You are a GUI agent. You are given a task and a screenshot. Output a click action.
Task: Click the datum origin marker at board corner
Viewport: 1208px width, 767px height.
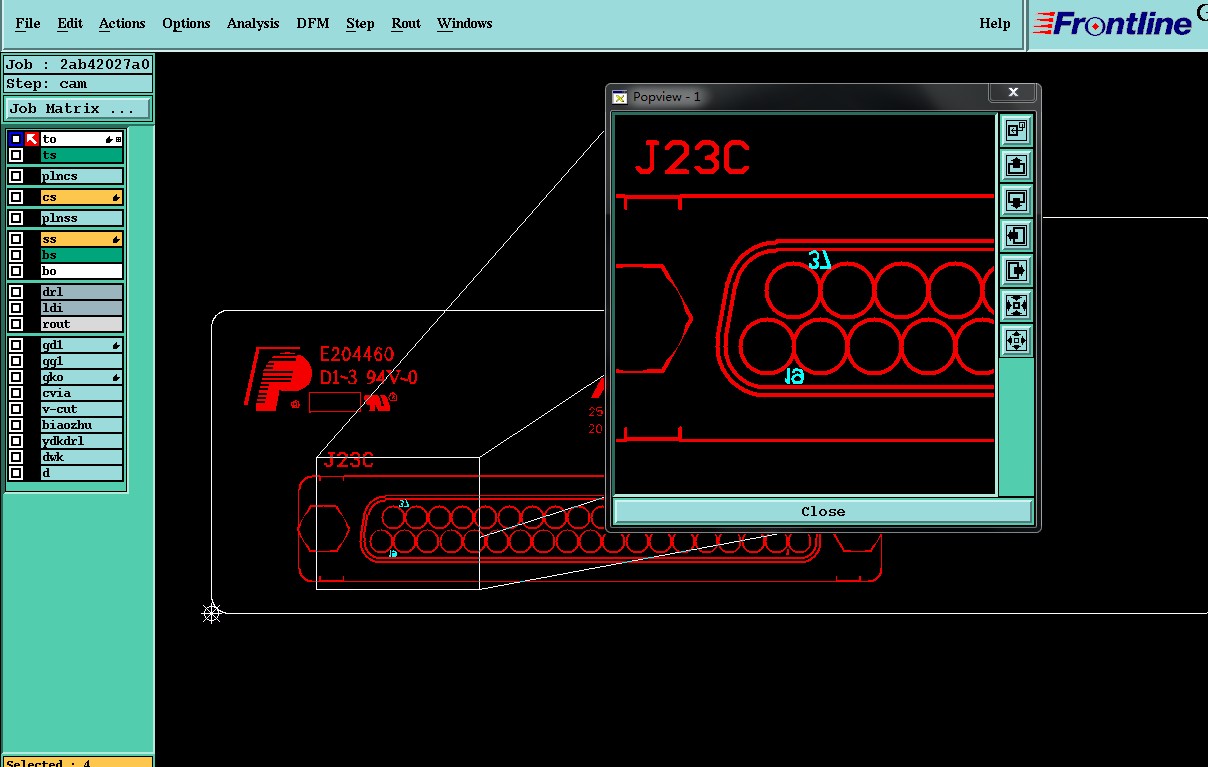(x=212, y=613)
